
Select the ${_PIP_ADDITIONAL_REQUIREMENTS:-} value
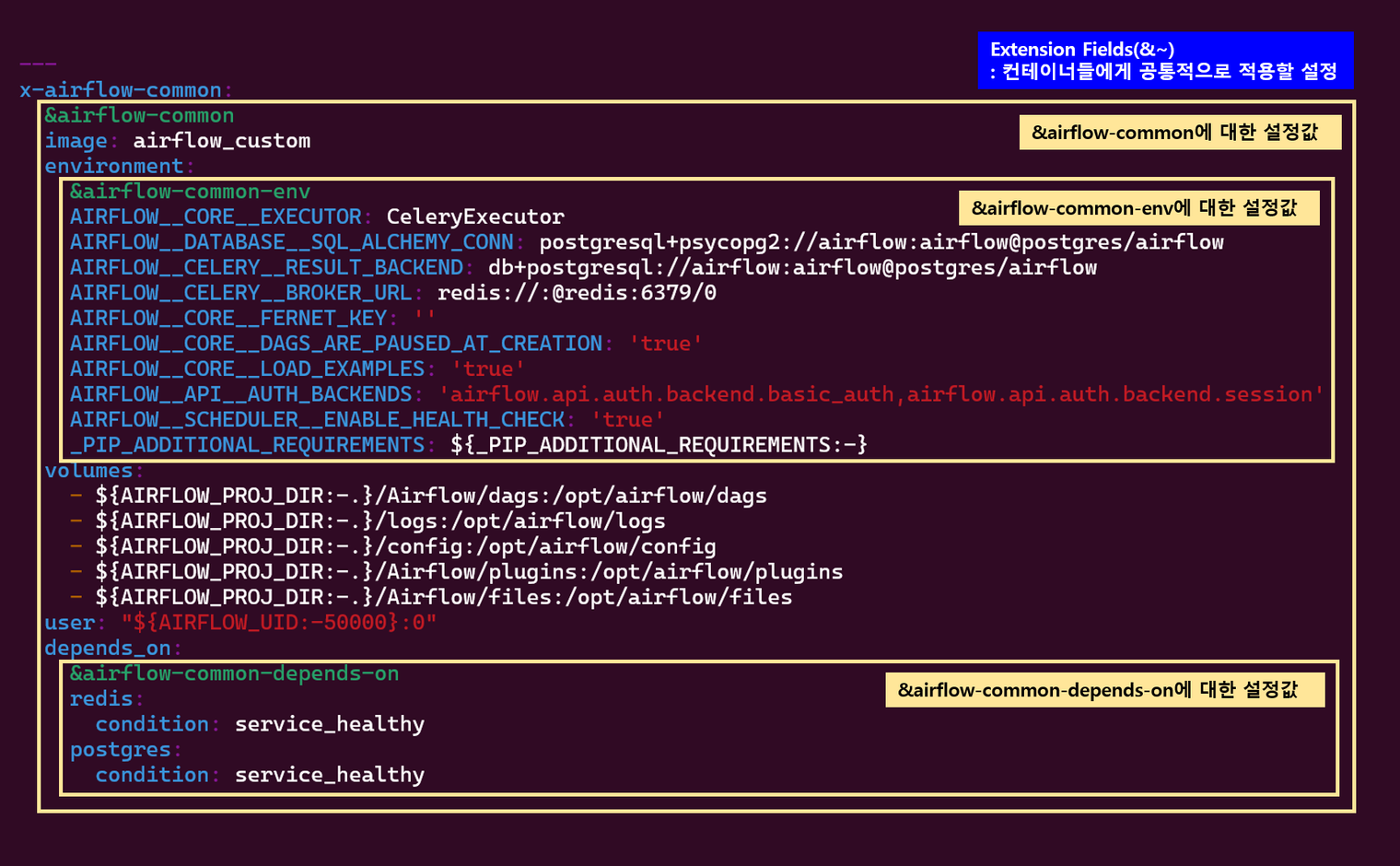click(x=659, y=445)
